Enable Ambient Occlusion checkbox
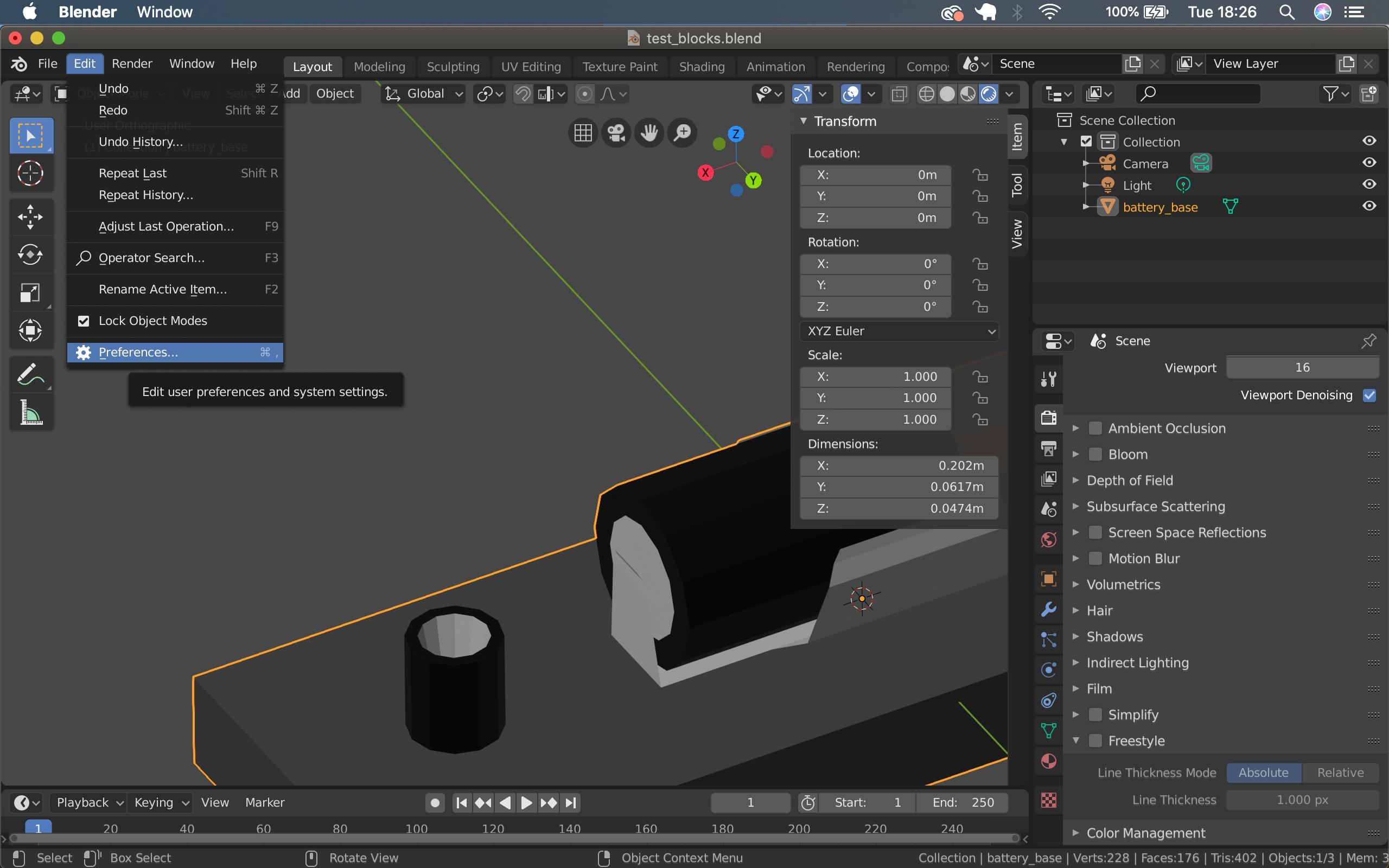1389x868 pixels. [1095, 428]
